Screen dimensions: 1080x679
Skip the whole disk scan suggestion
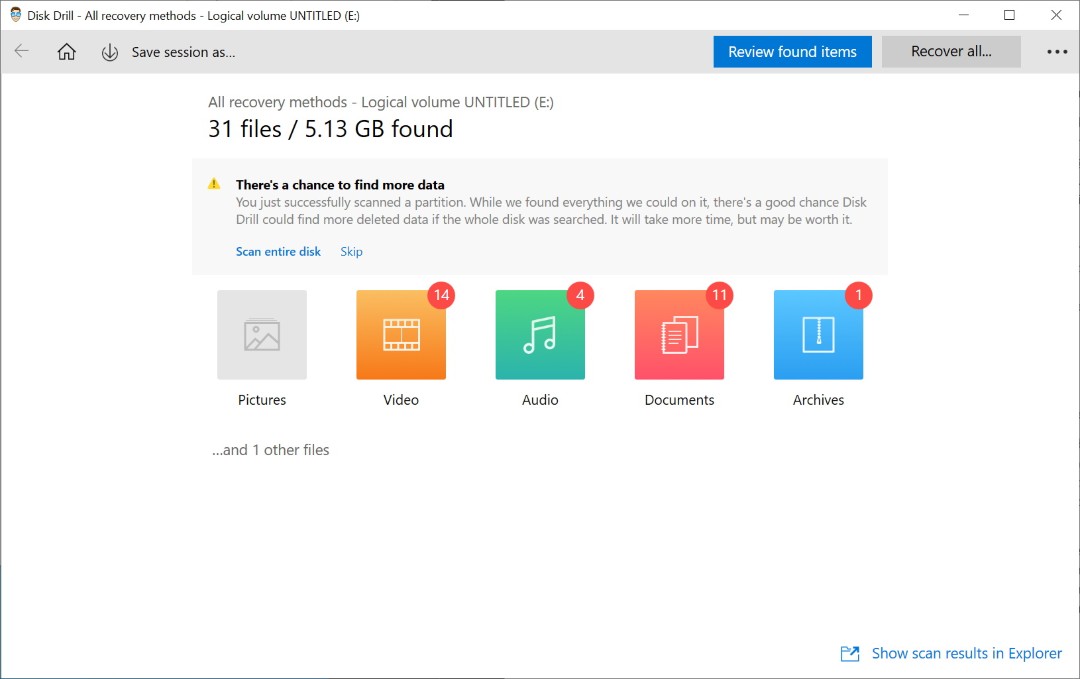point(351,251)
